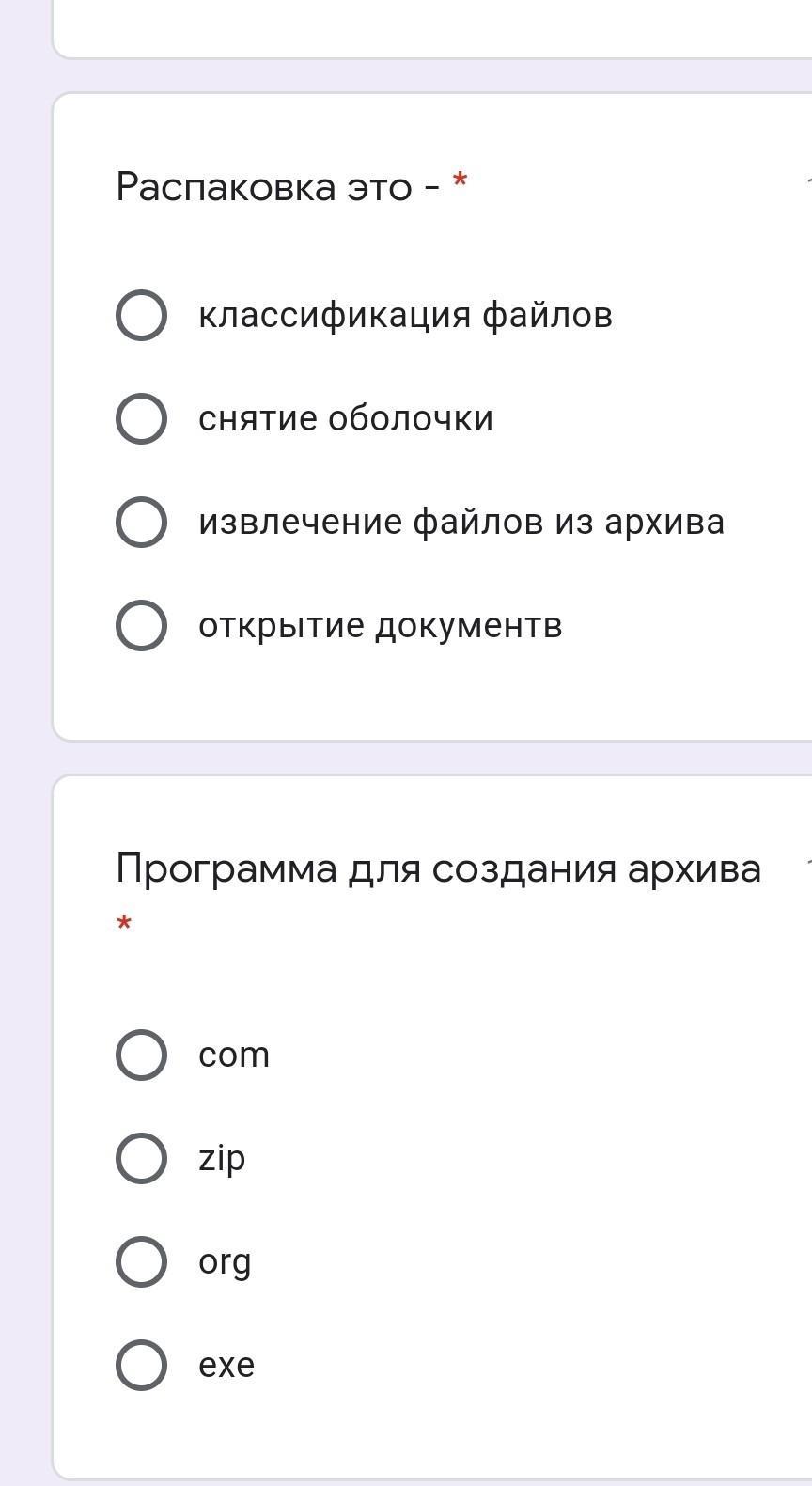Click the 'zip' option label text
This screenshot has height=1486, width=812.
pos(222,1158)
